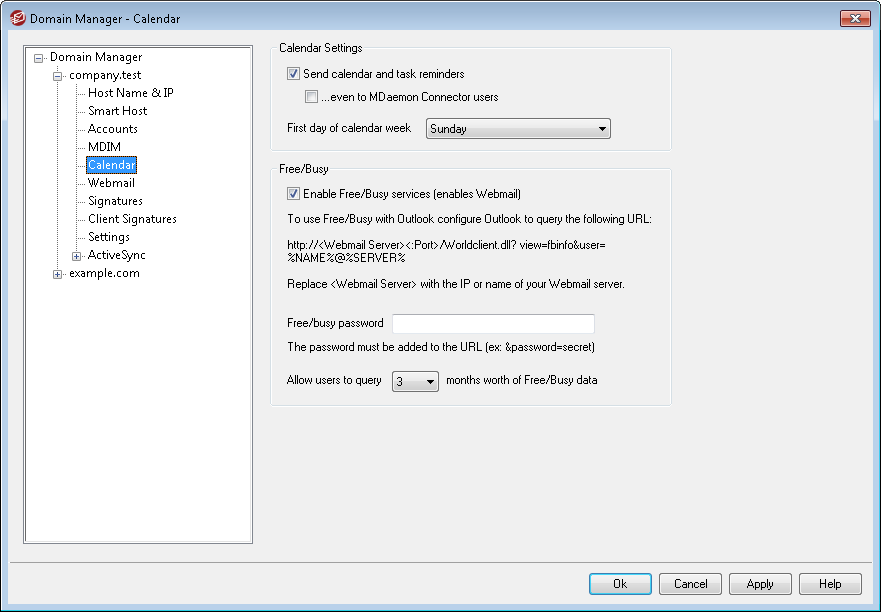881x612 pixels.
Task: Open First day of calendar week dropdown
Action: pos(517,129)
